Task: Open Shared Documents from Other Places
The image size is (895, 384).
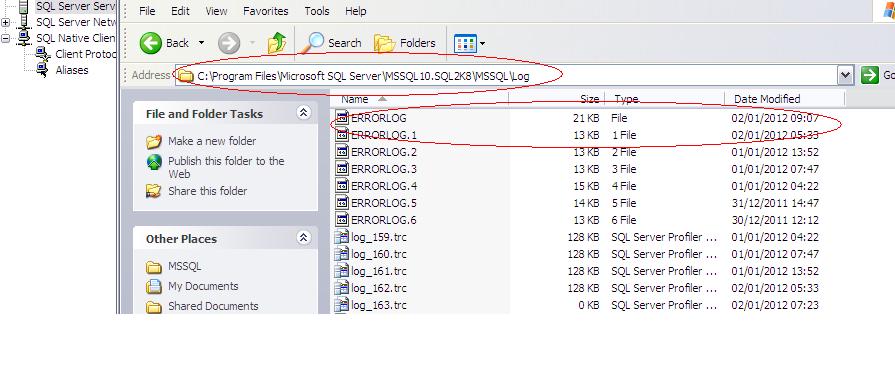Action: tap(213, 306)
